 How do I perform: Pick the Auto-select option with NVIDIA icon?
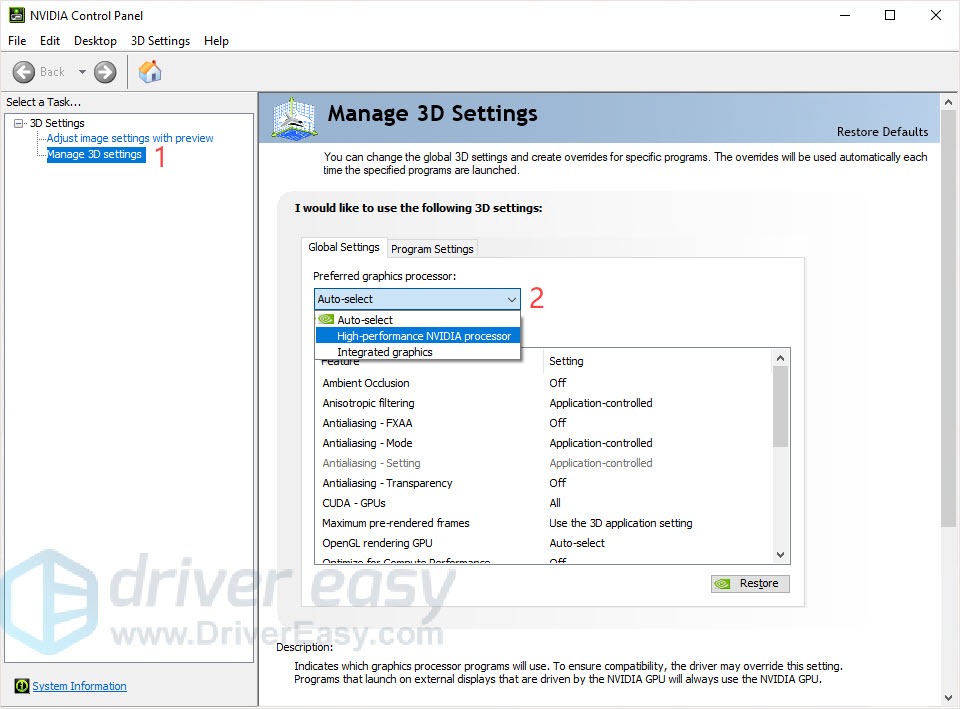(x=365, y=320)
